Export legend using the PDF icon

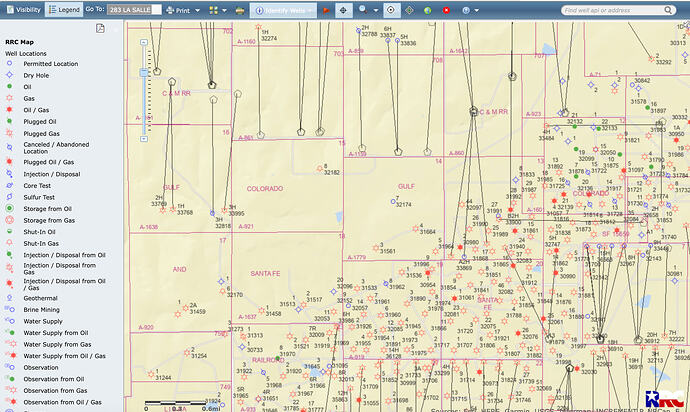pos(100,28)
